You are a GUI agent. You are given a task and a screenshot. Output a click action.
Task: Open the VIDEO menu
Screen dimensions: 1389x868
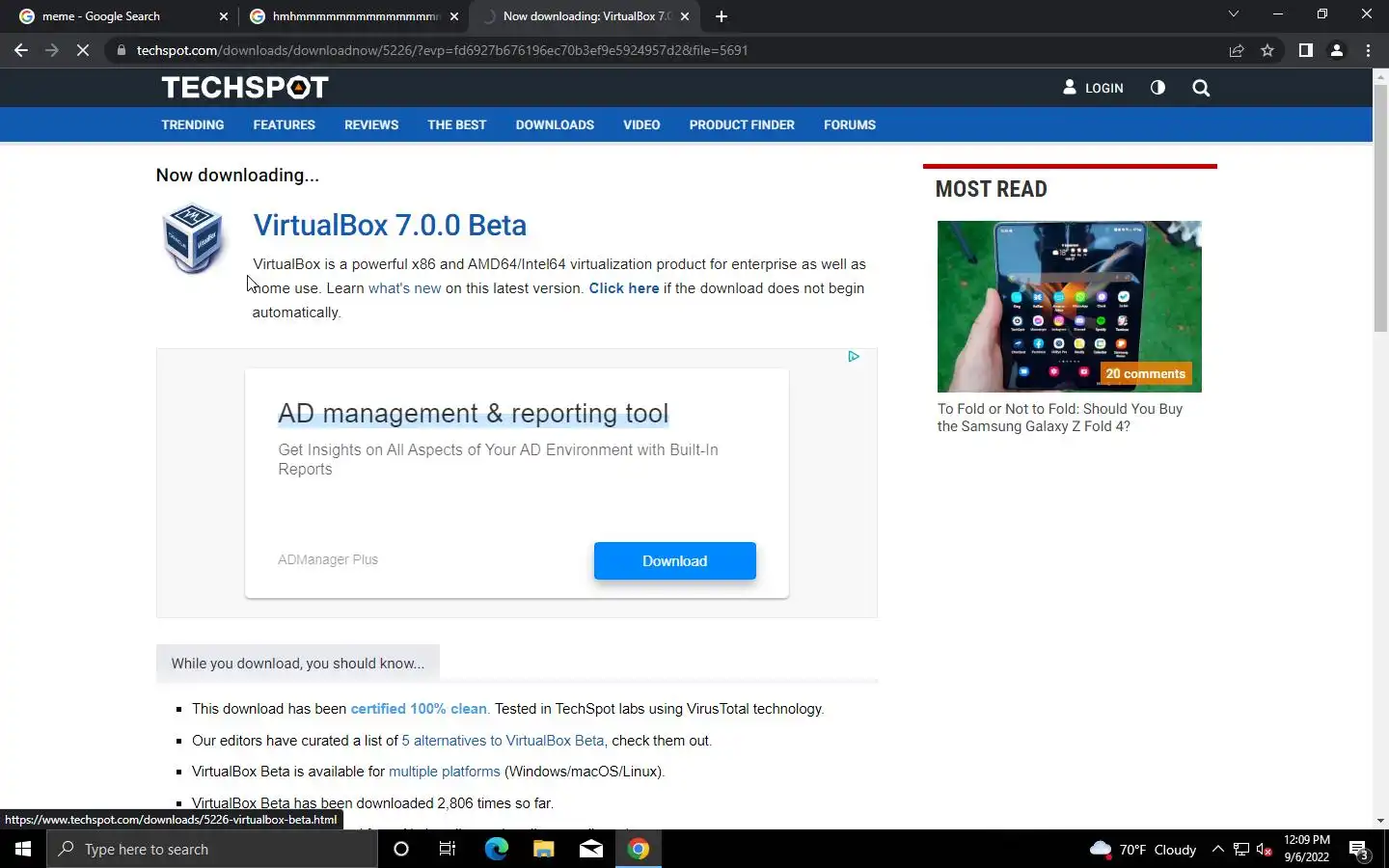pos(641,124)
